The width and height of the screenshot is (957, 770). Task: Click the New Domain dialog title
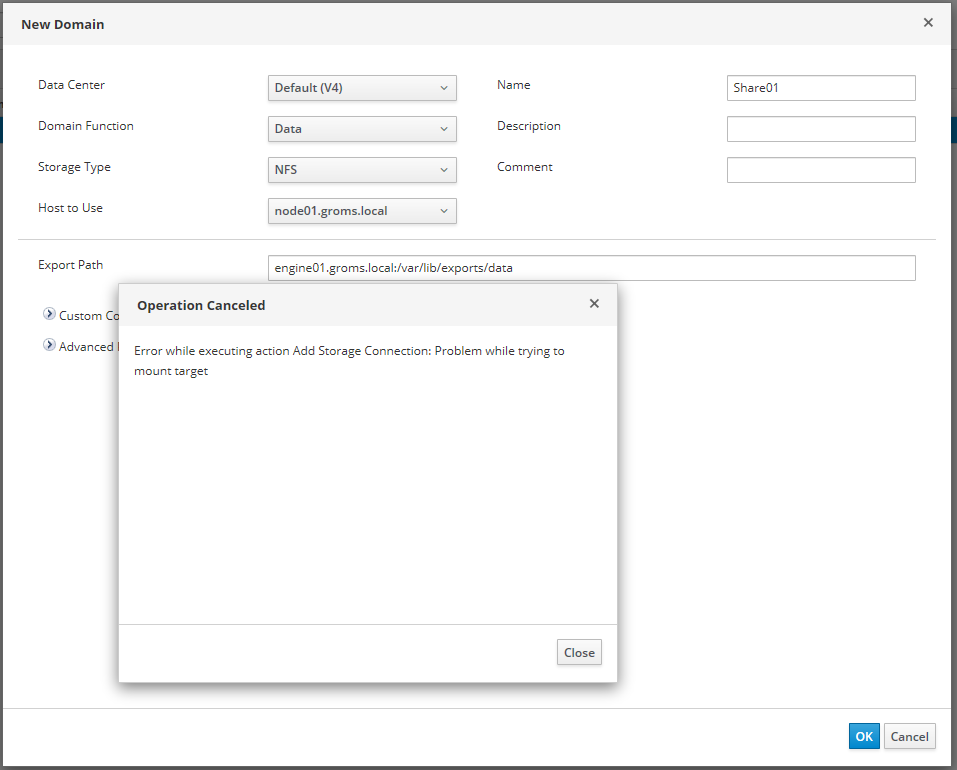tap(63, 24)
